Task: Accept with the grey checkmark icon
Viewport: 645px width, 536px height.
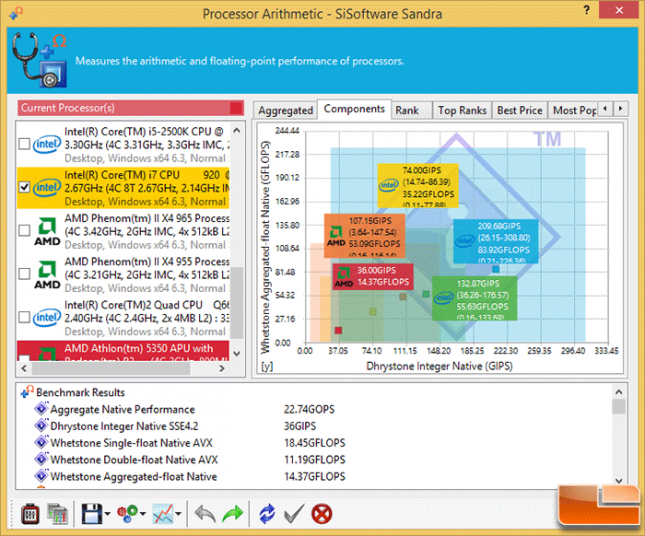Action: [x=294, y=514]
